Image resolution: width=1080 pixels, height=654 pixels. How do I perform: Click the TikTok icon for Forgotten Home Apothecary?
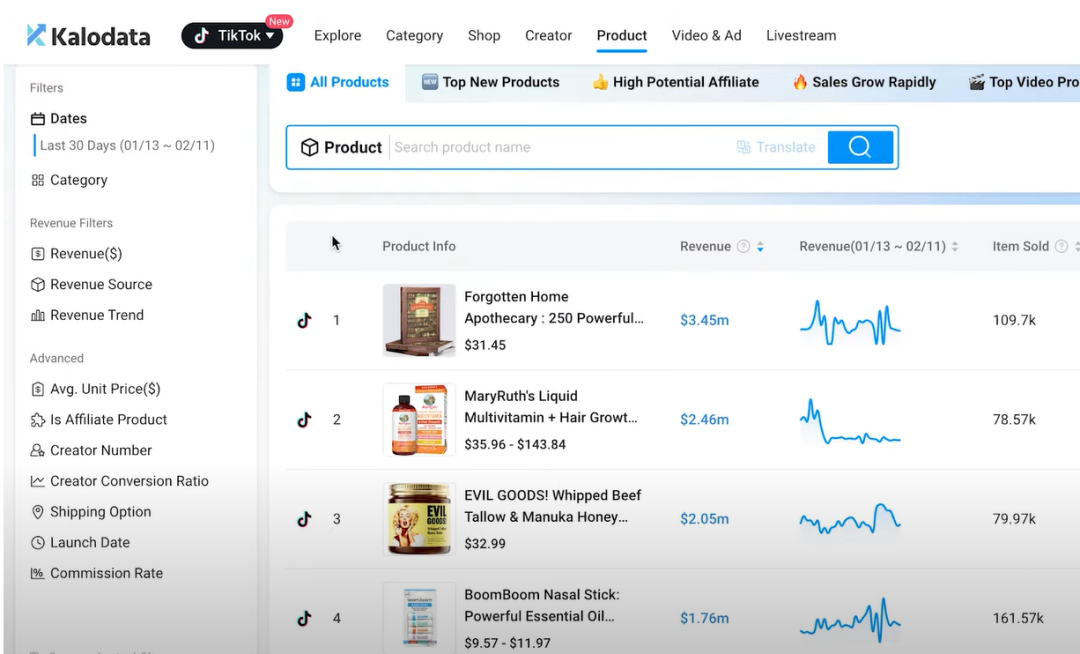(x=304, y=321)
